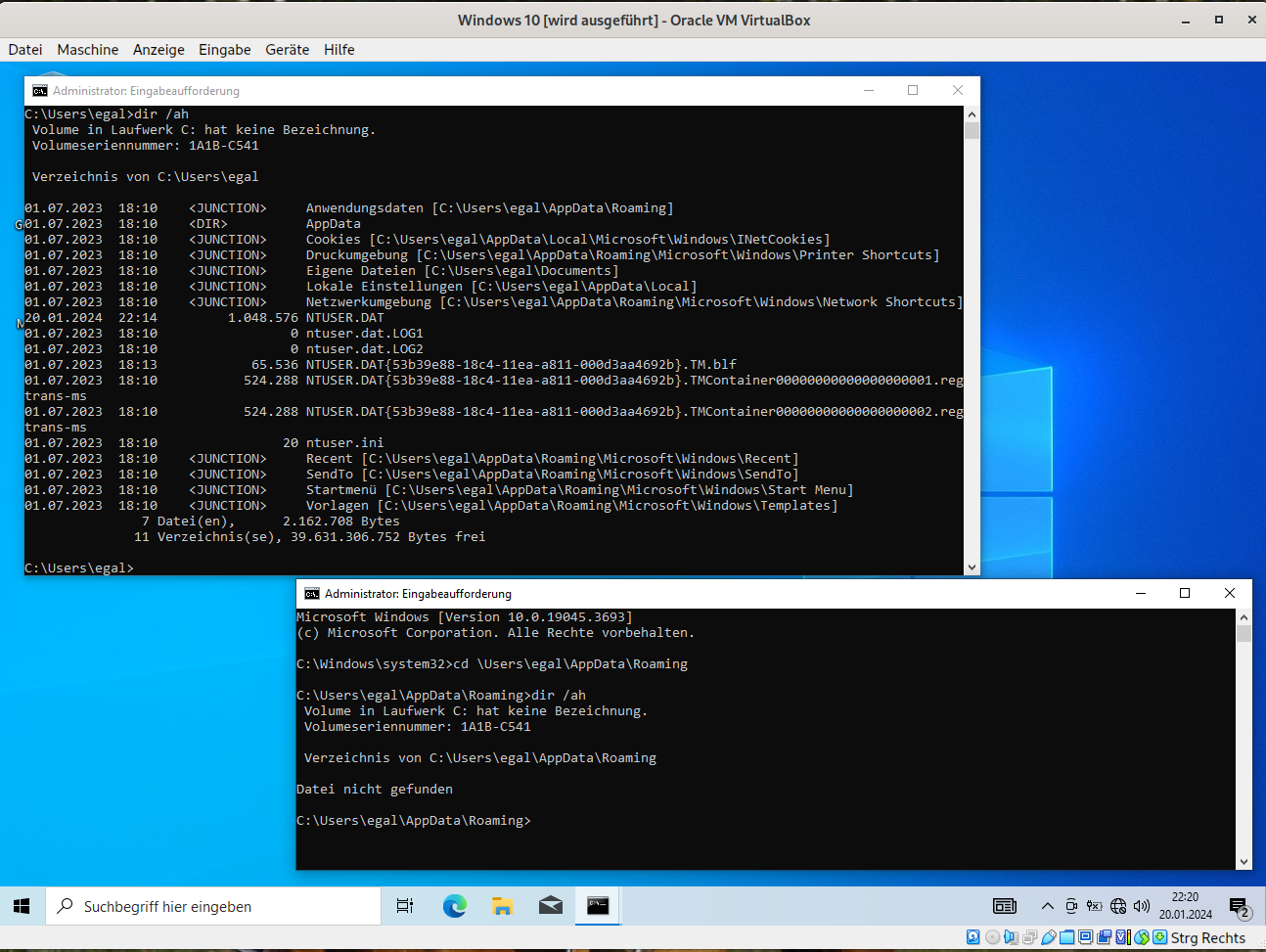Click the VirtualBox network status icon
Screen dimensions: 1266x952
tap(1027, 936)
